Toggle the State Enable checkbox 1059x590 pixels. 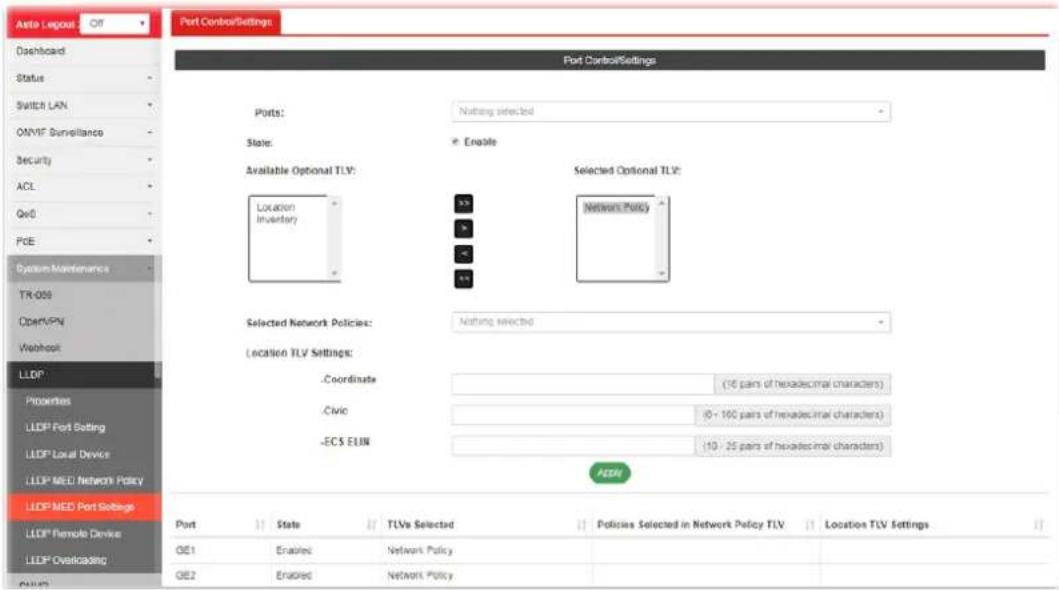(x=455, y=142)
